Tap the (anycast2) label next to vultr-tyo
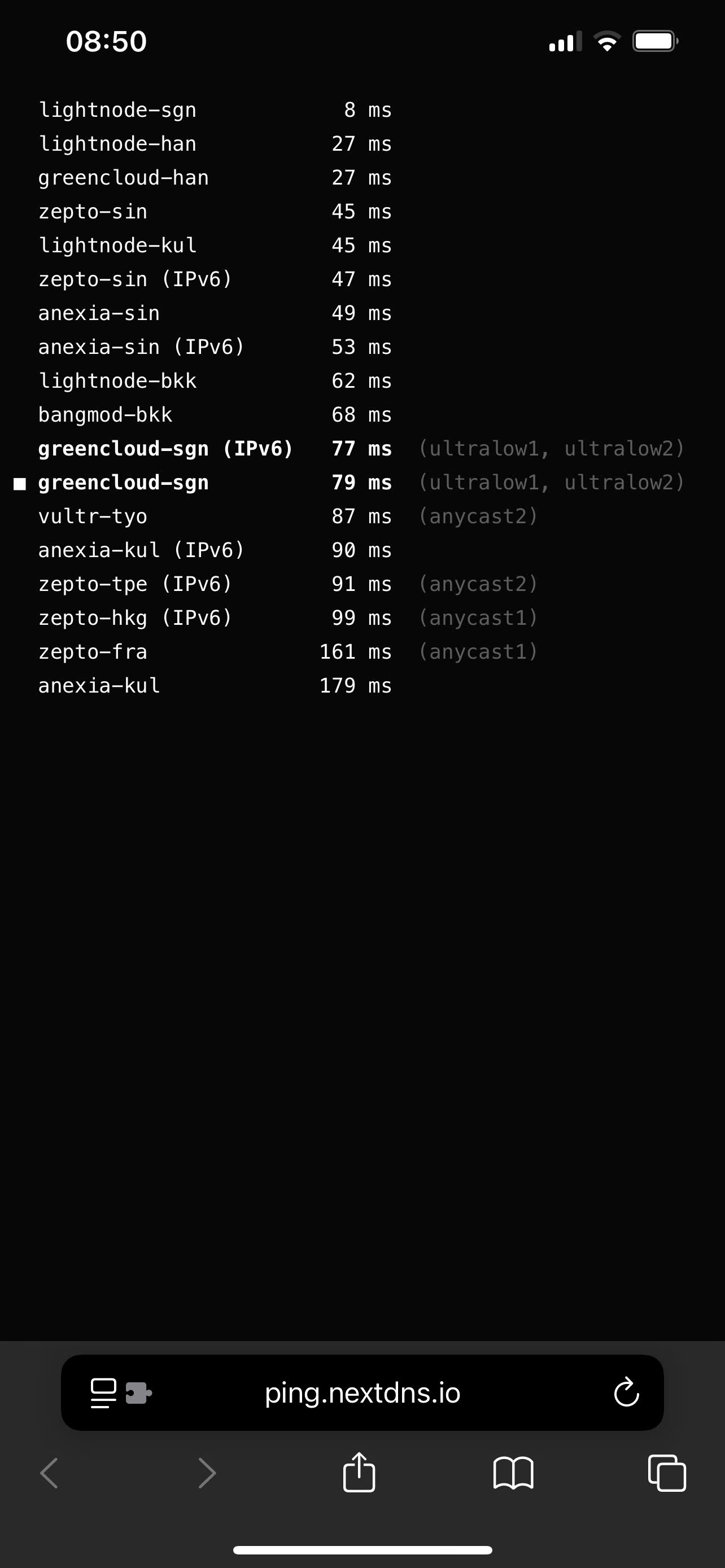This screenshot has height=1568, width=725. [478, 516]
